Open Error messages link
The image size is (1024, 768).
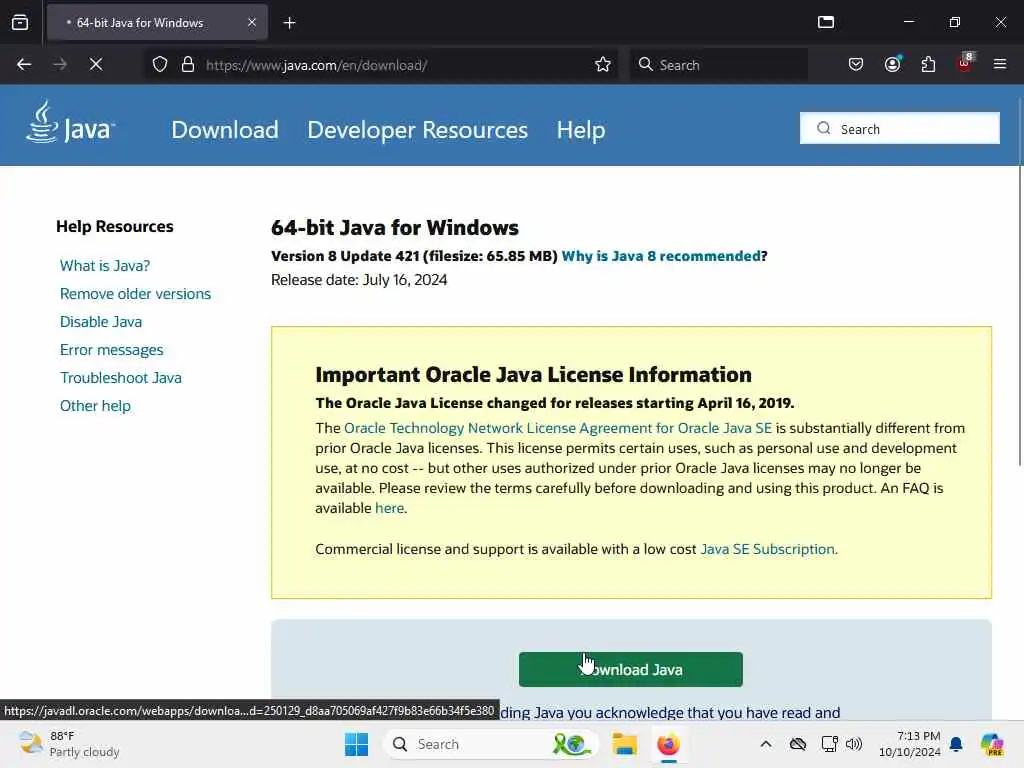pos(112,350)
